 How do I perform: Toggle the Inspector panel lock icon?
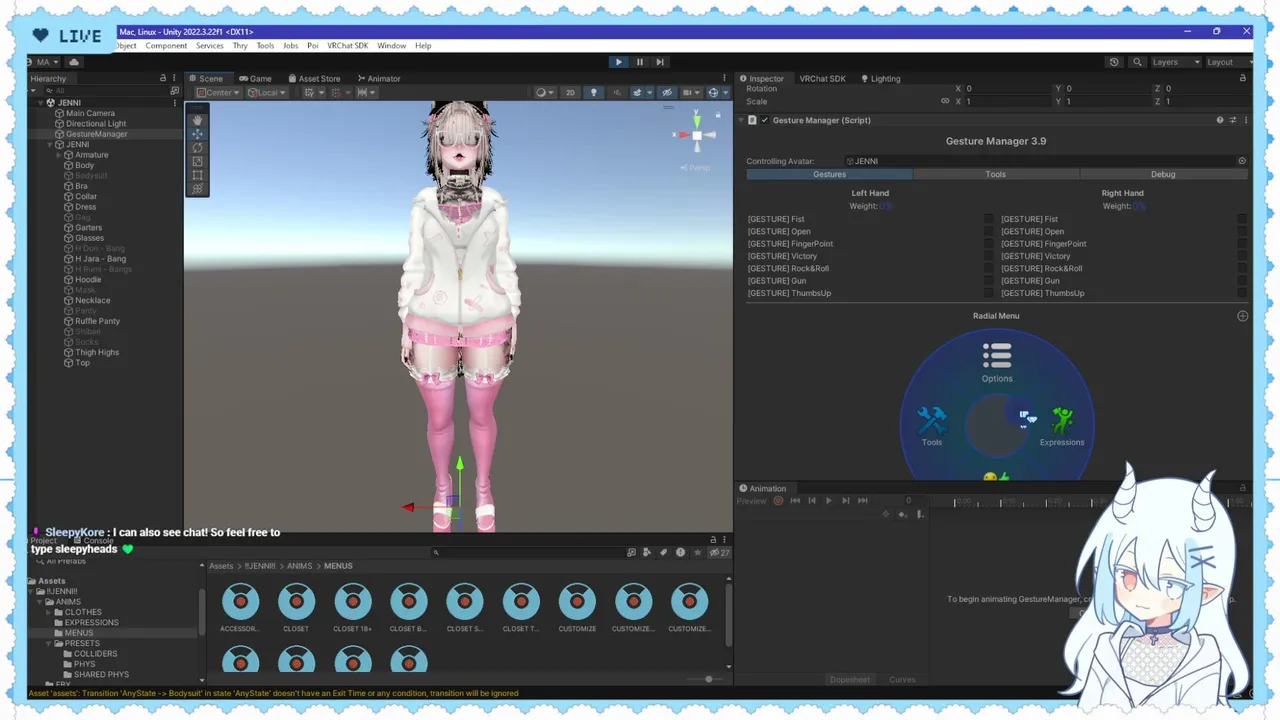pyautogui.click(x=1242, y=78)
